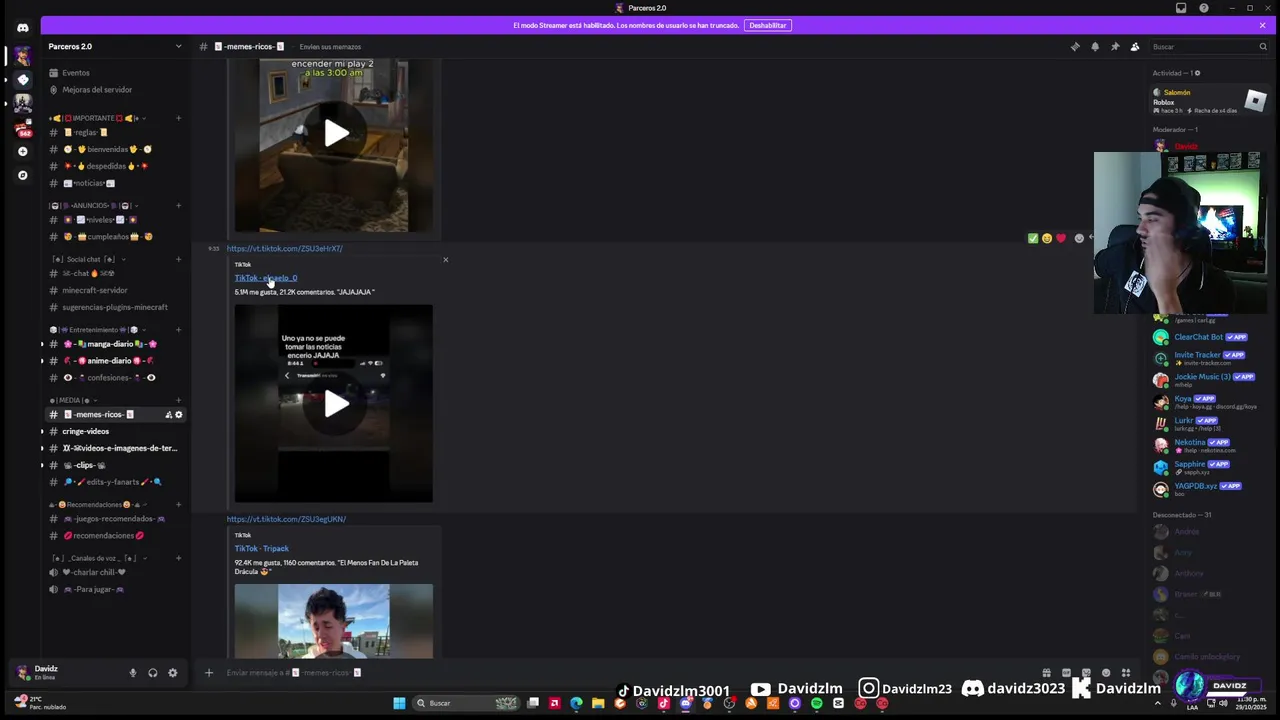The height and width of the screenshot is (720, 1280).
Task: Create channel in IMPORTANTE category plus
Action: (178, 118)
